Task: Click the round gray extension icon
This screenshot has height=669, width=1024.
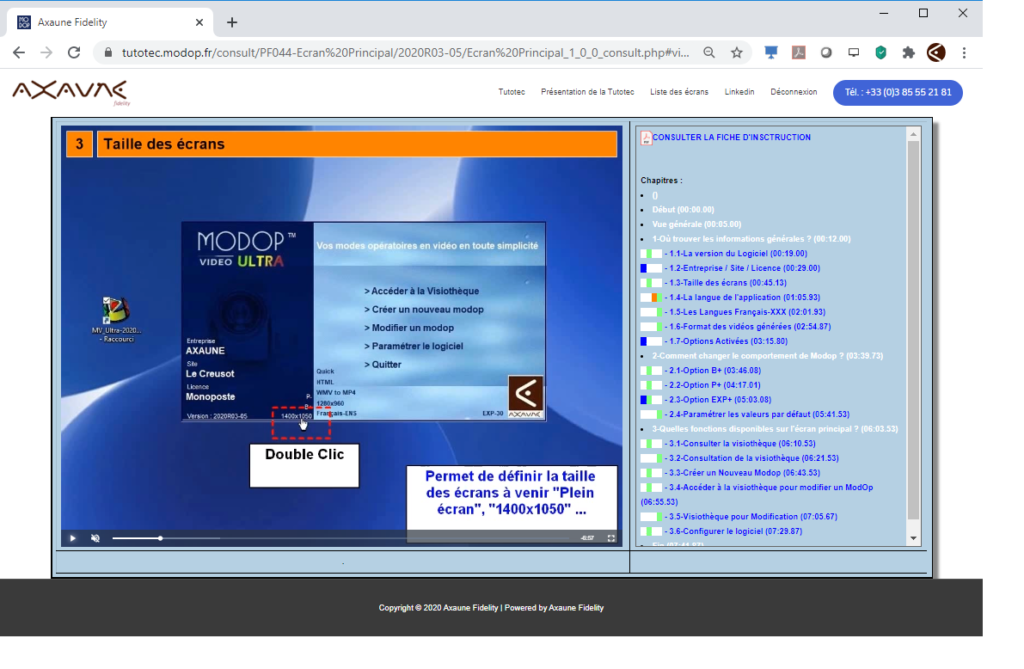Action: (826, 53)
